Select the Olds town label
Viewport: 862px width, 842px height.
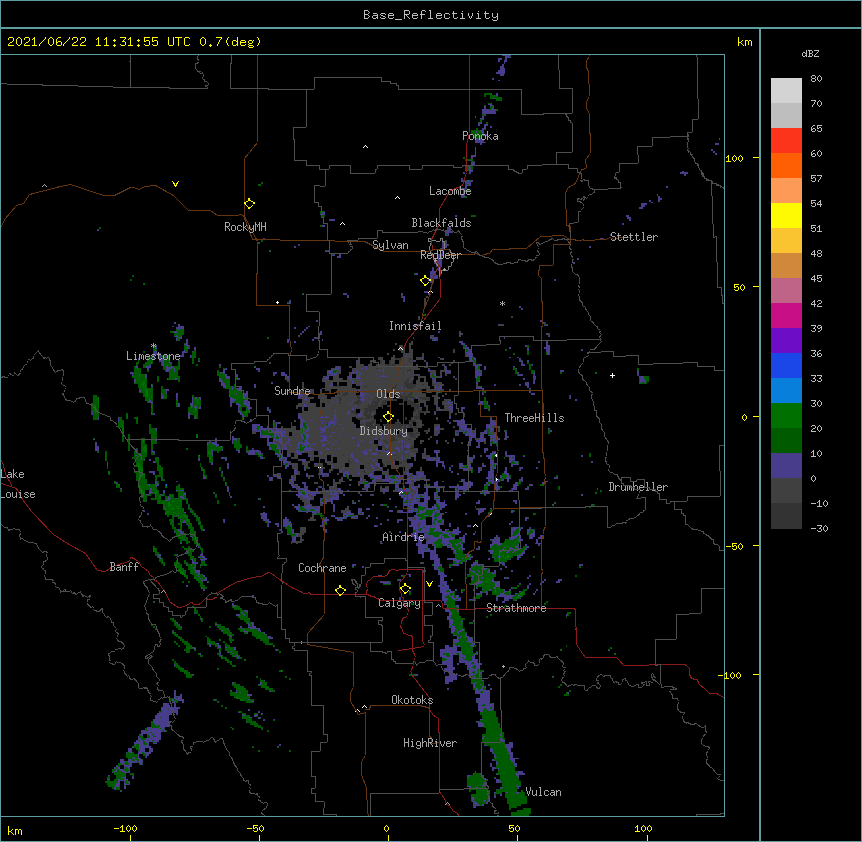[388, 394]
